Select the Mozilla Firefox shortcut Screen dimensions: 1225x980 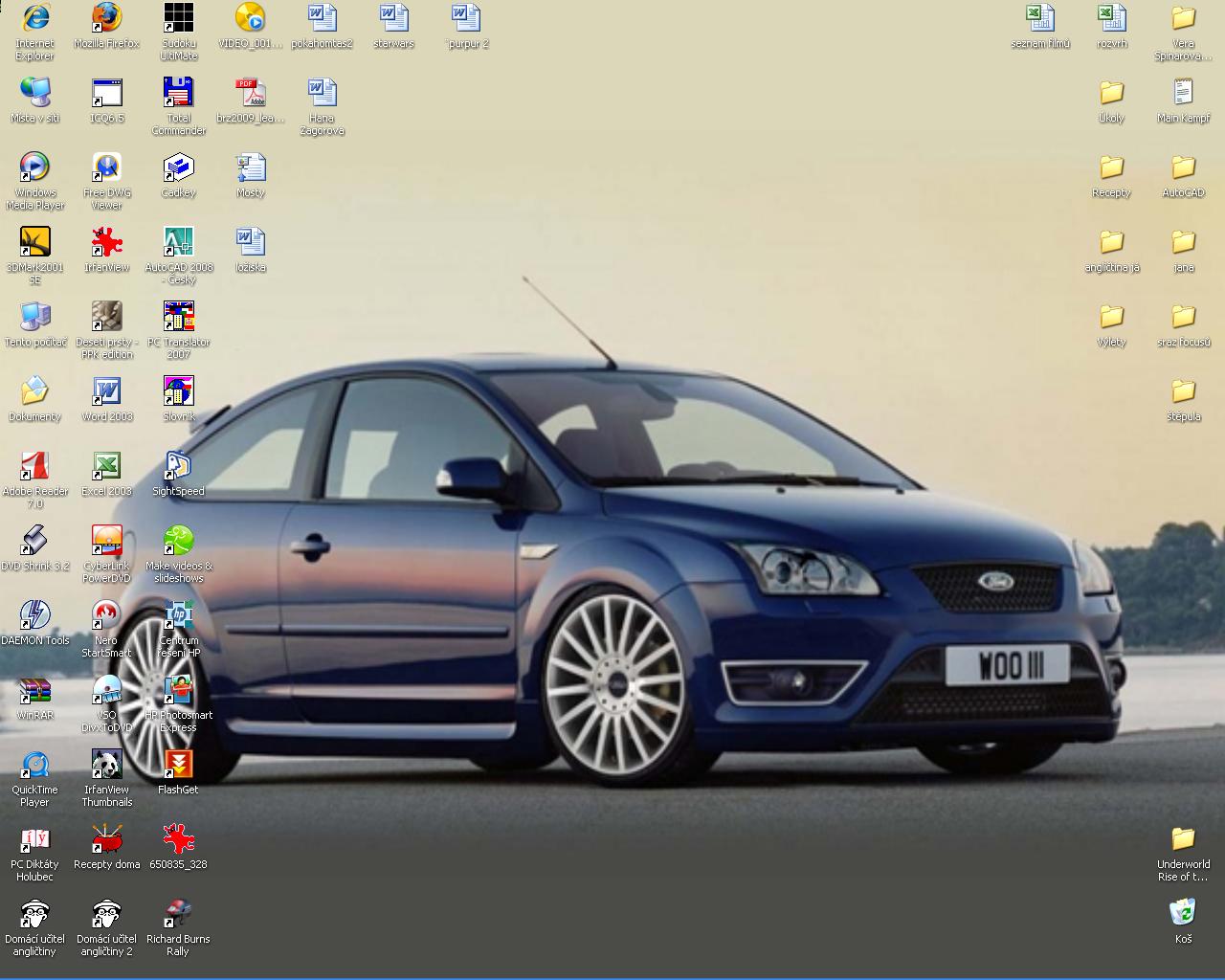106,18
